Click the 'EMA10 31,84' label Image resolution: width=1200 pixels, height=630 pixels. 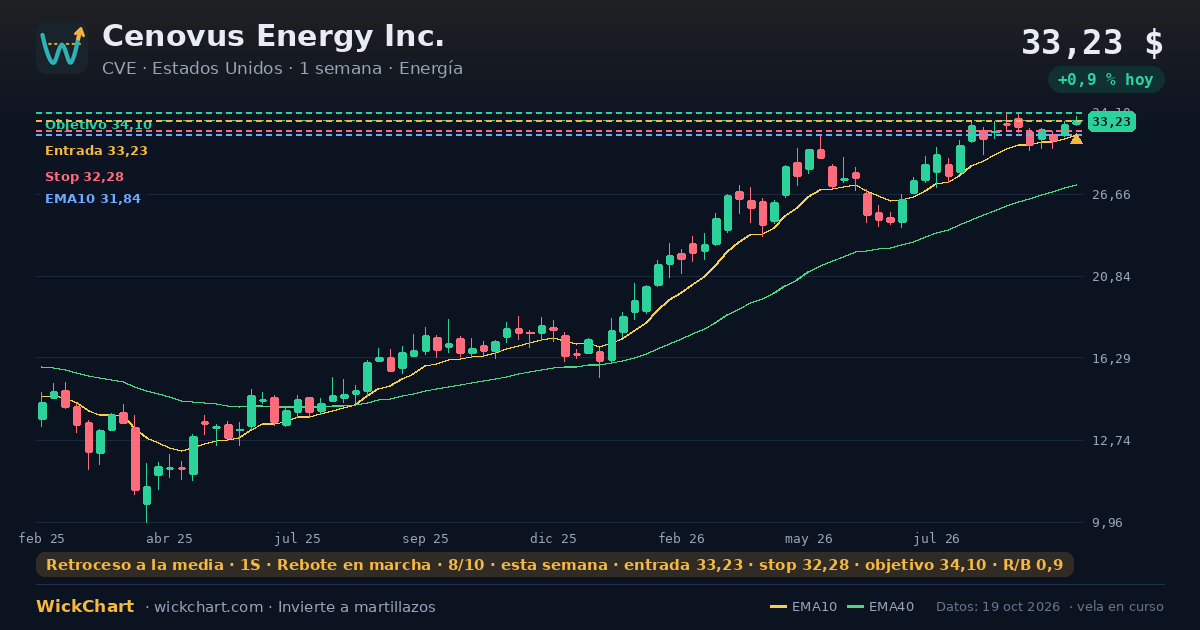point(93,199)
